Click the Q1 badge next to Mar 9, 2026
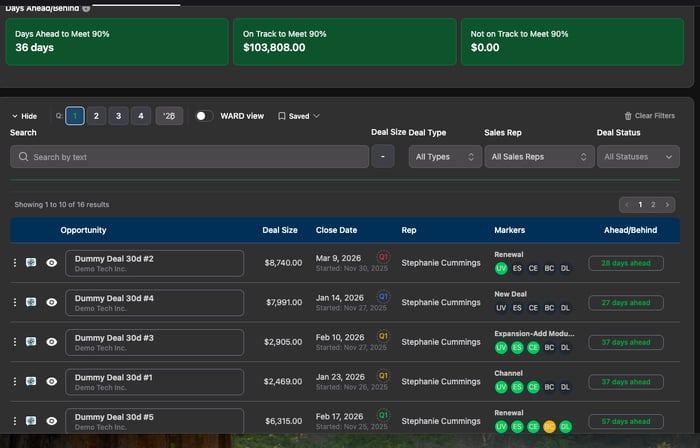This screenshot has height=448, width=700. click(383, 257)
